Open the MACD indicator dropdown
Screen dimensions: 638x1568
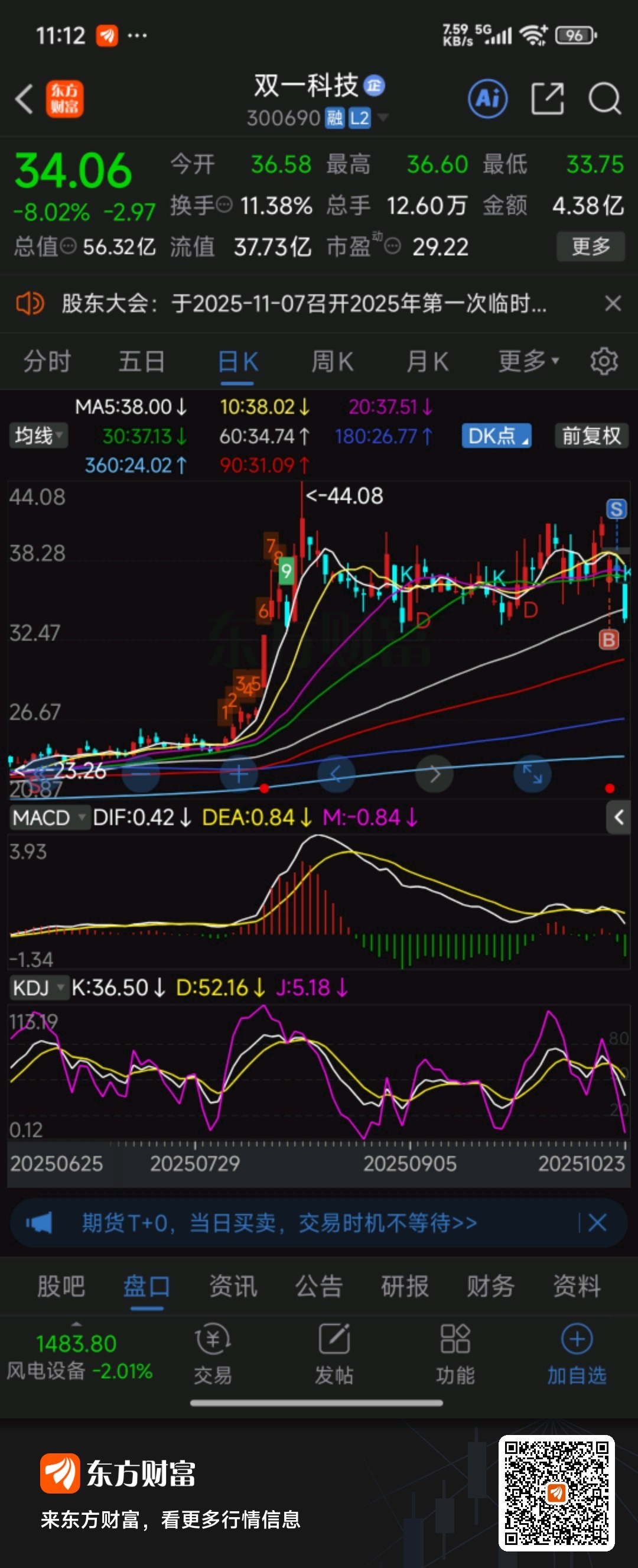click(48, 817)
